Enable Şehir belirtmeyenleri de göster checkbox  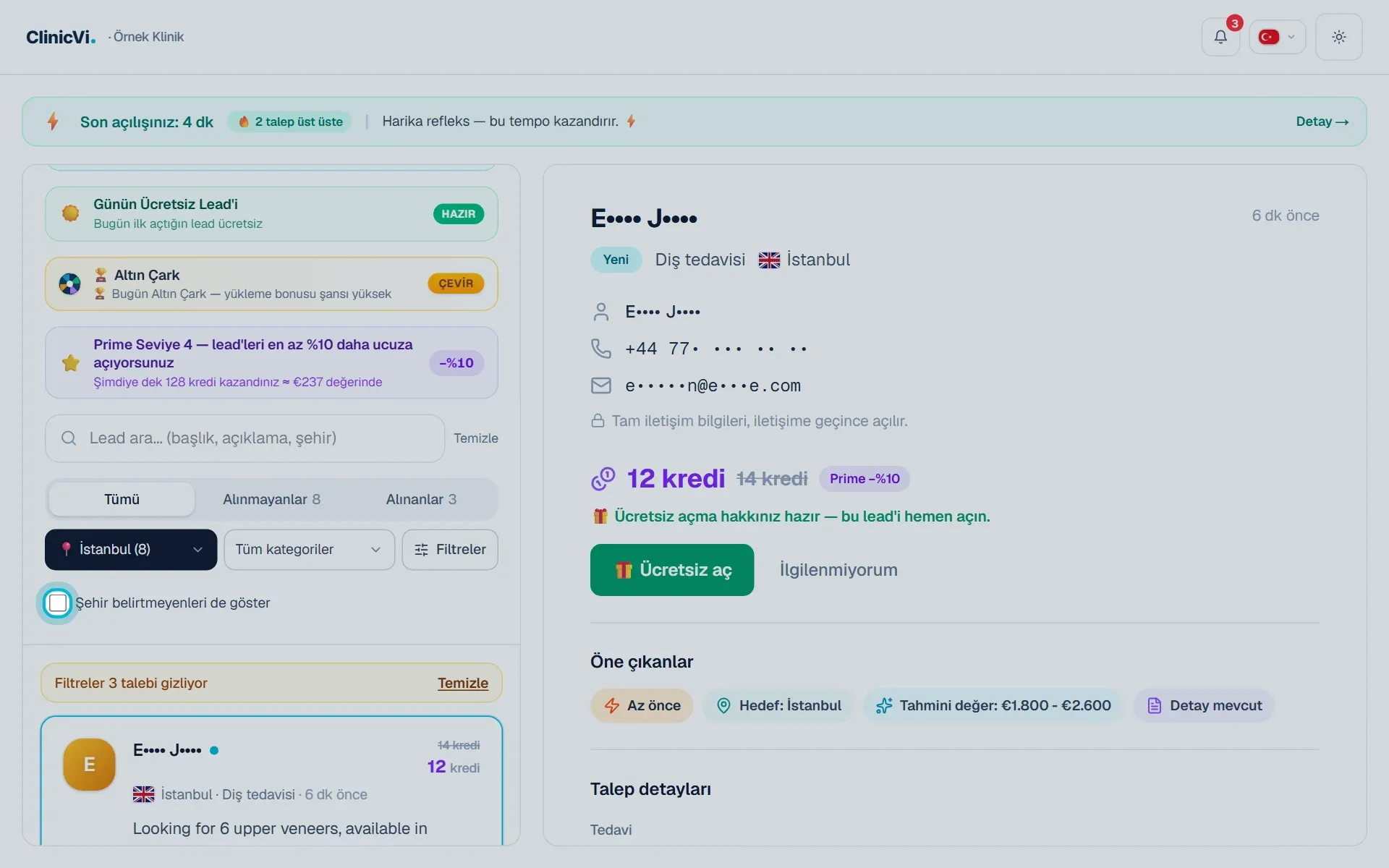pos(58,603)
